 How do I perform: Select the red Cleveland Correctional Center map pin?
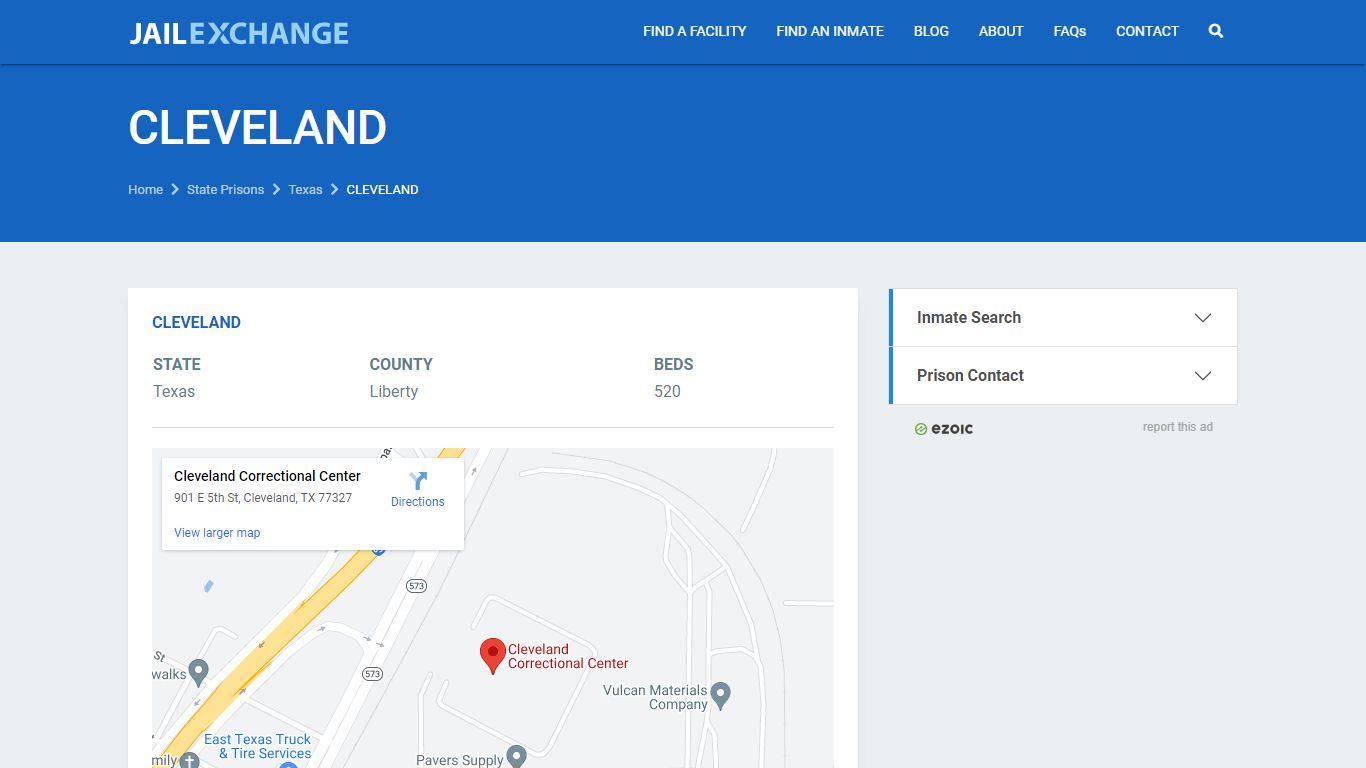click(x=492, y=656)
